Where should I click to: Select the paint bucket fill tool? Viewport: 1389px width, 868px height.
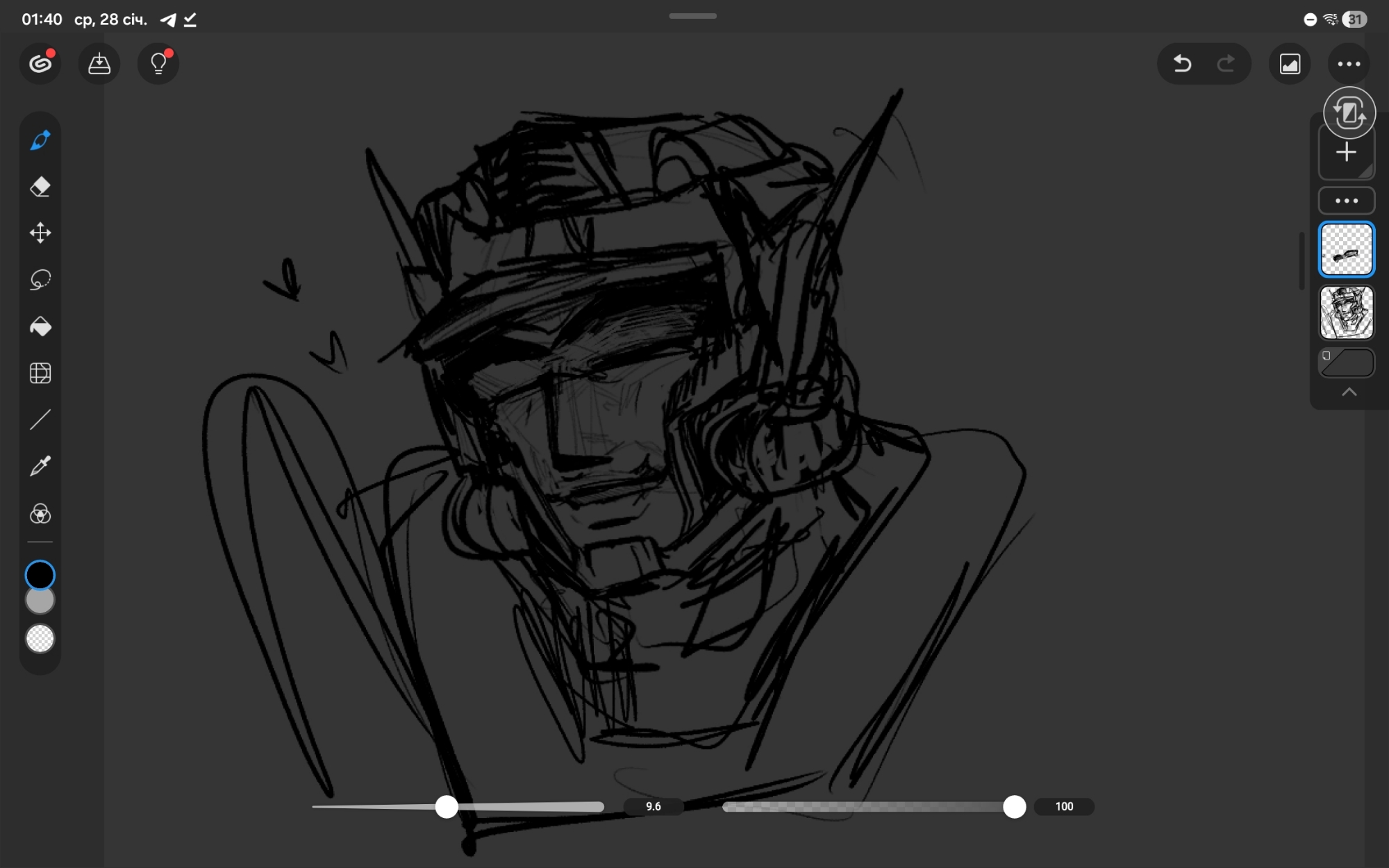[x=40, y=326]
